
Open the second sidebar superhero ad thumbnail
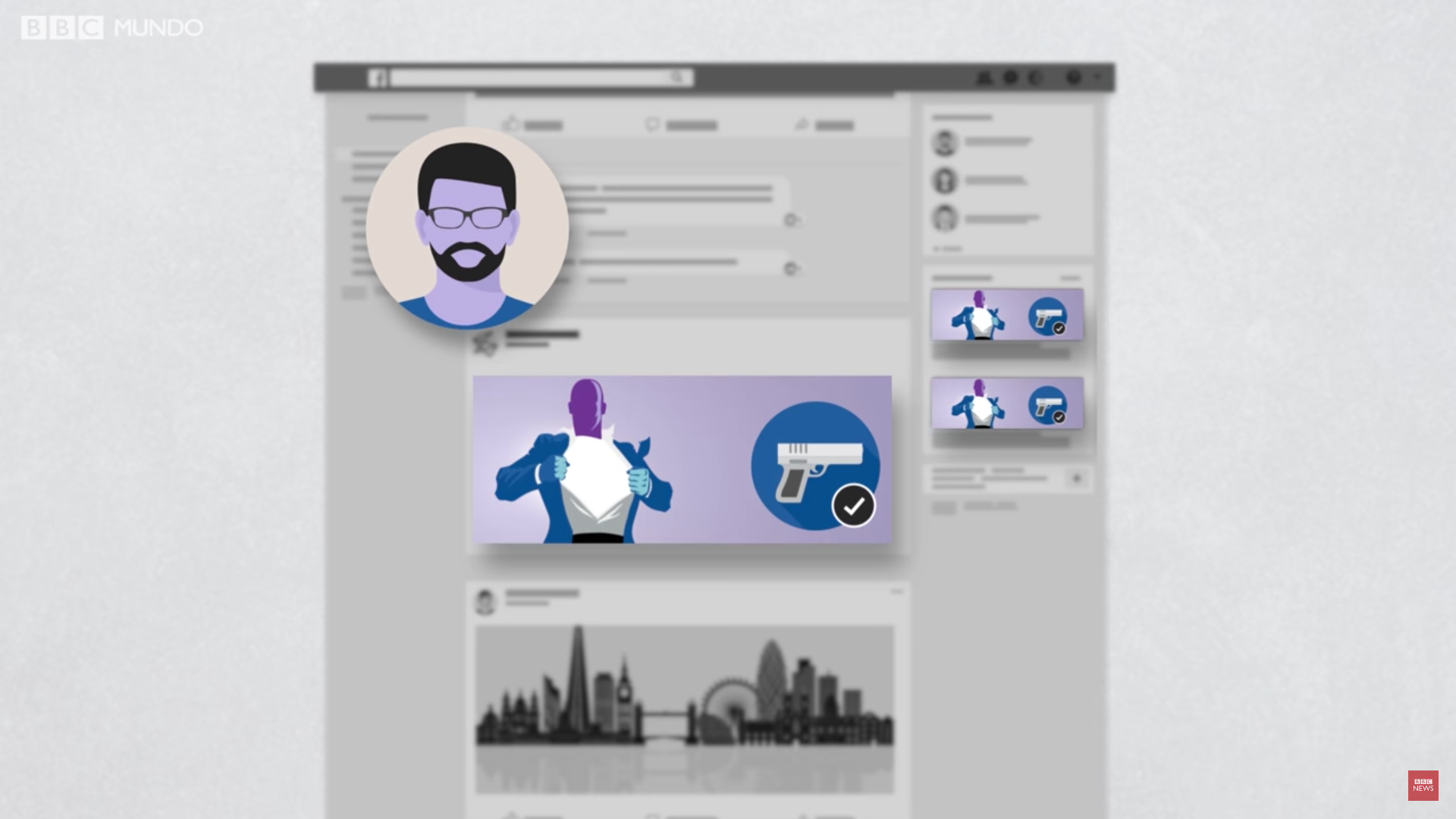tap(1007, 403)
